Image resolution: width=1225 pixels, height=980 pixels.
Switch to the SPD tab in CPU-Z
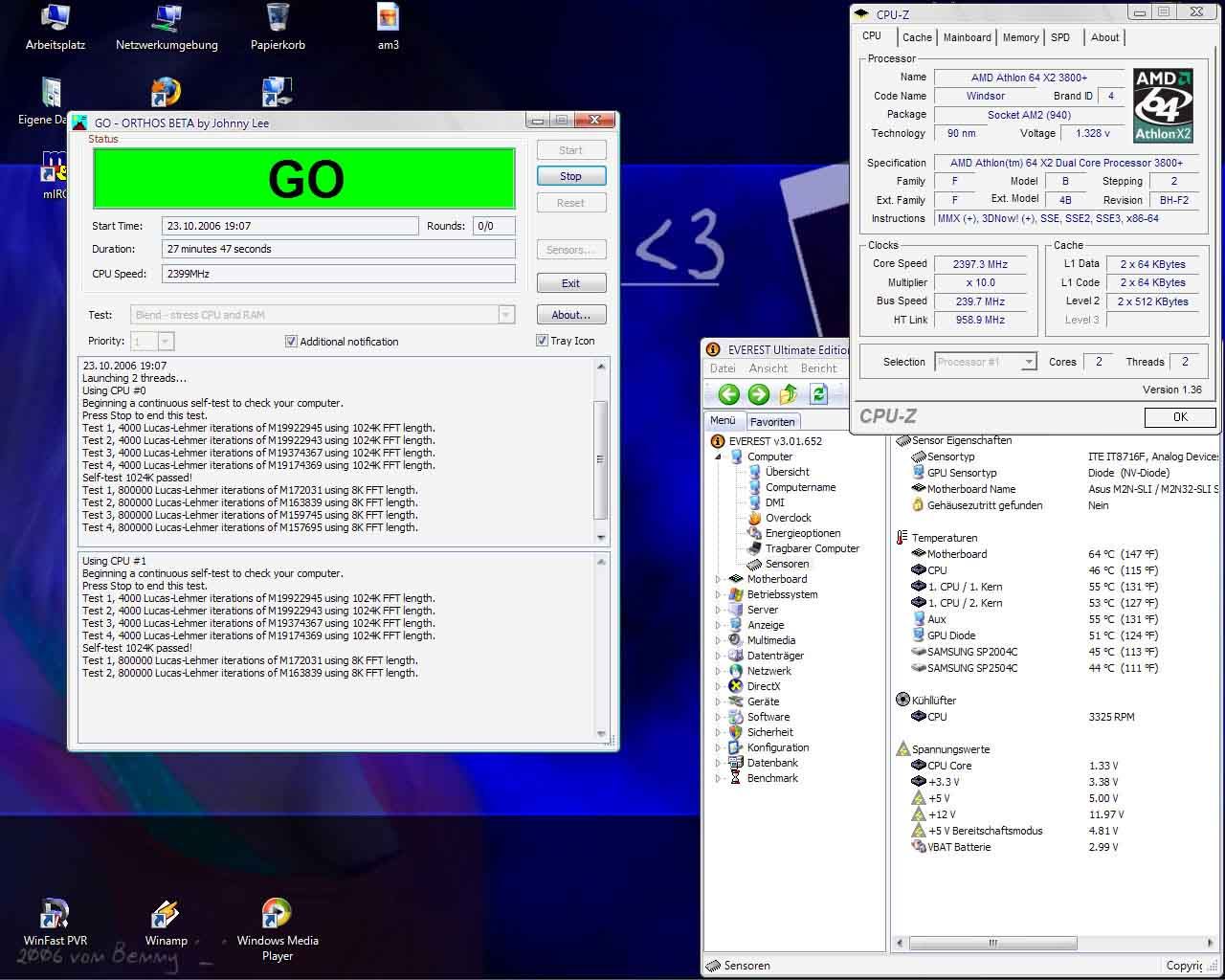click(1060, 37)
